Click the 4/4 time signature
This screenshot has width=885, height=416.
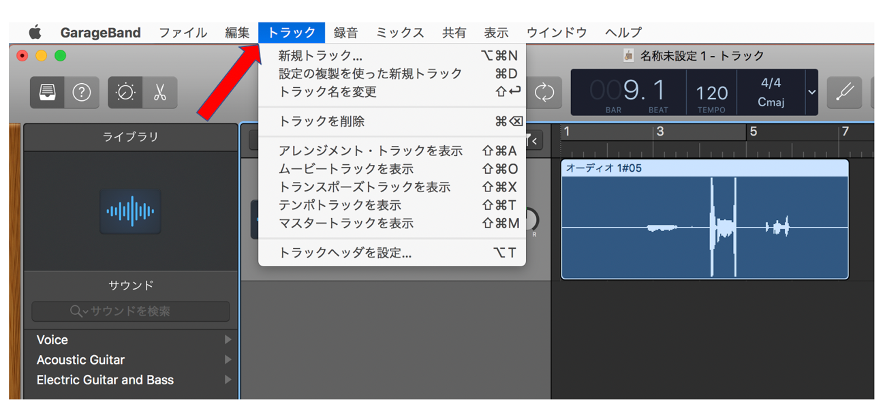[770, 83]
